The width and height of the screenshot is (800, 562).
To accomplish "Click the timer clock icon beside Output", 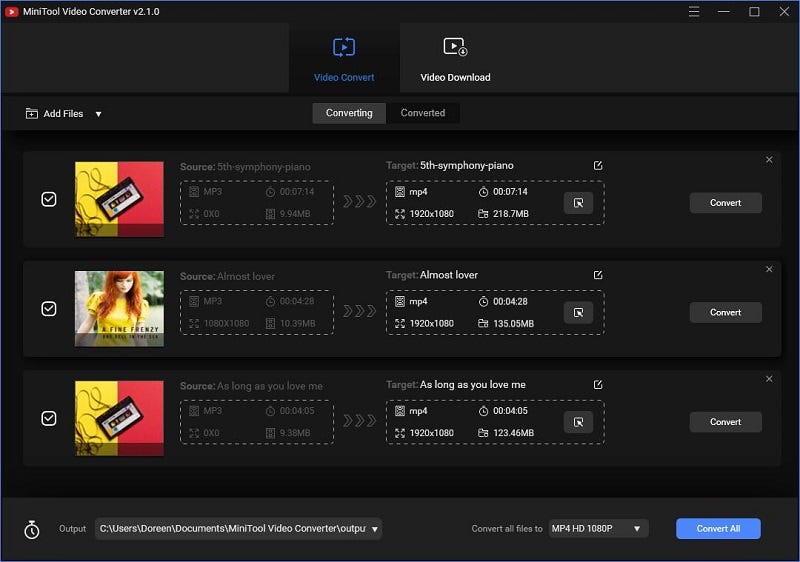I will [x=32, y=529].
